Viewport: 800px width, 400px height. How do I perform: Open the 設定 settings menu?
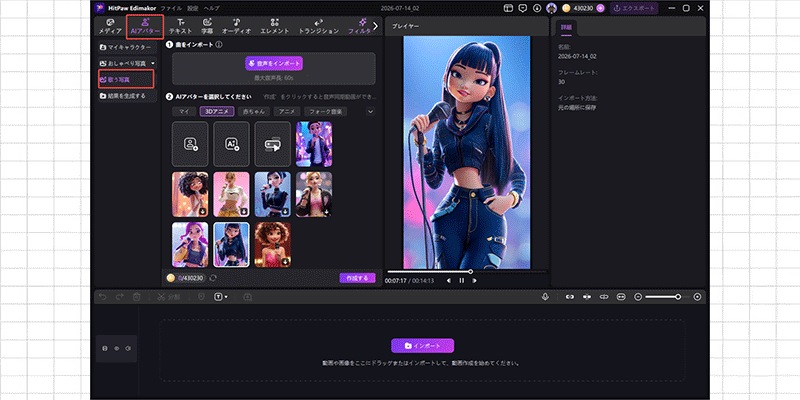[192, 9]
